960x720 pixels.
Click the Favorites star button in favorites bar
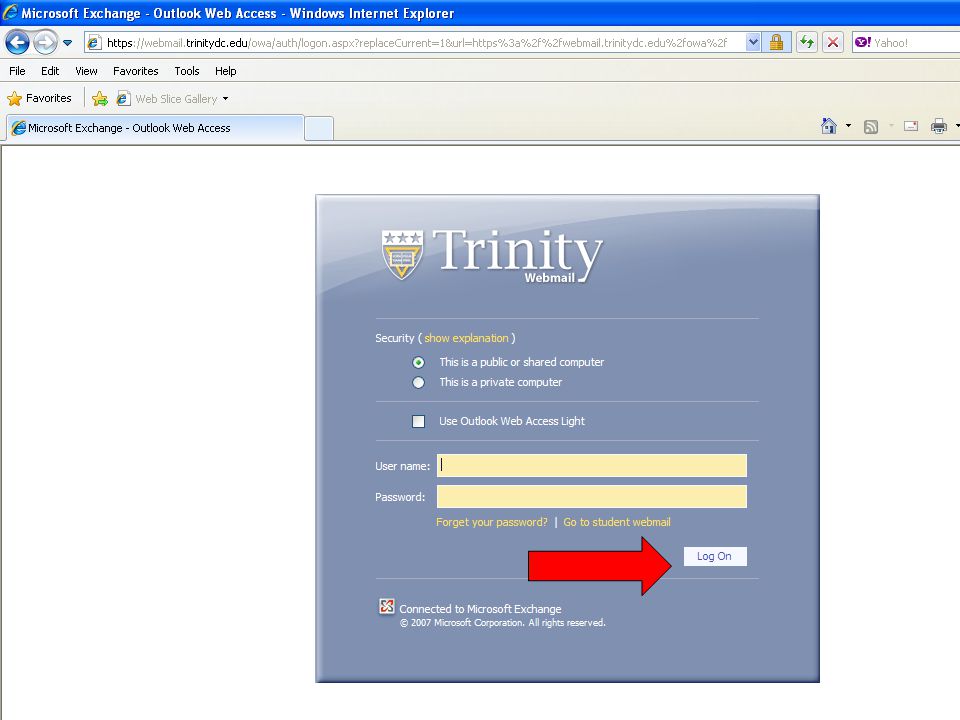click(40, 98)
